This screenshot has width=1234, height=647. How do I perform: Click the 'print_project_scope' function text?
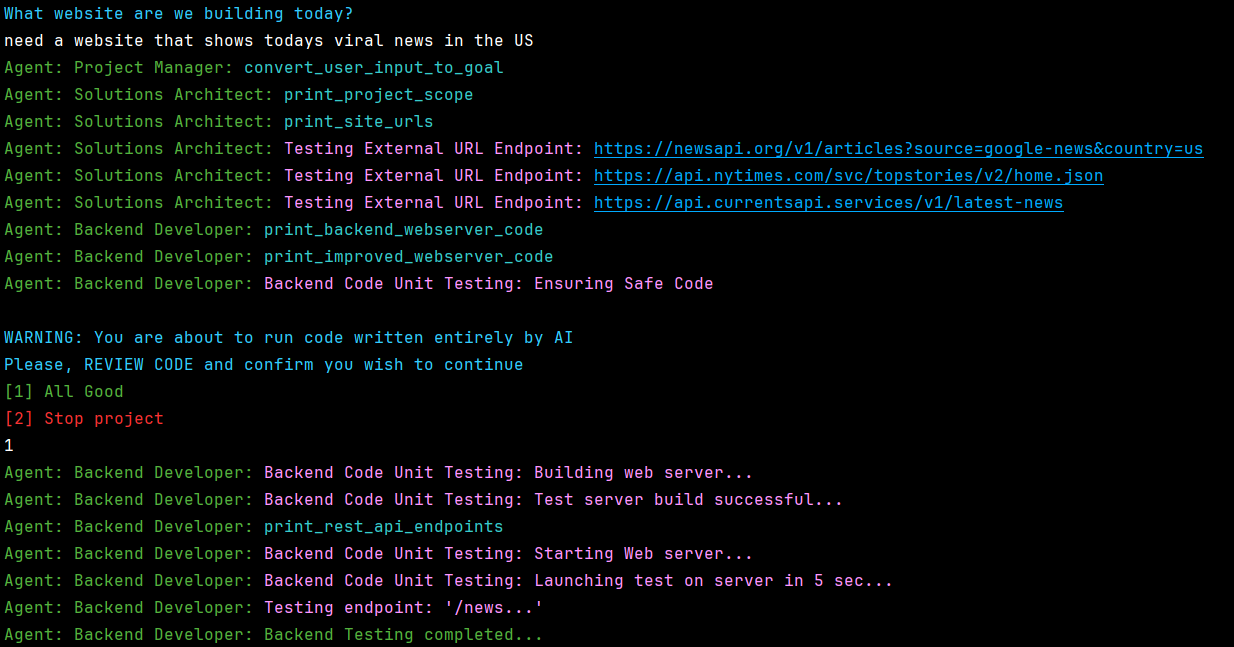pos(379,95)
